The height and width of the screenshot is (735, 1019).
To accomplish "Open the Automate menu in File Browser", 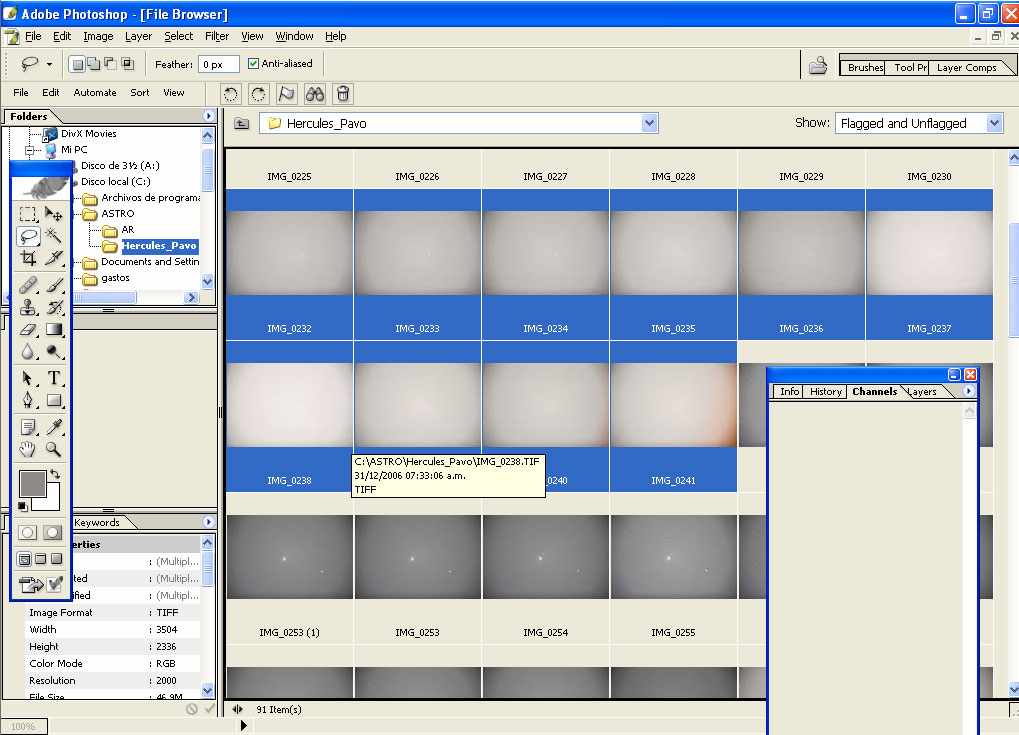I will (x=95, y=93).
